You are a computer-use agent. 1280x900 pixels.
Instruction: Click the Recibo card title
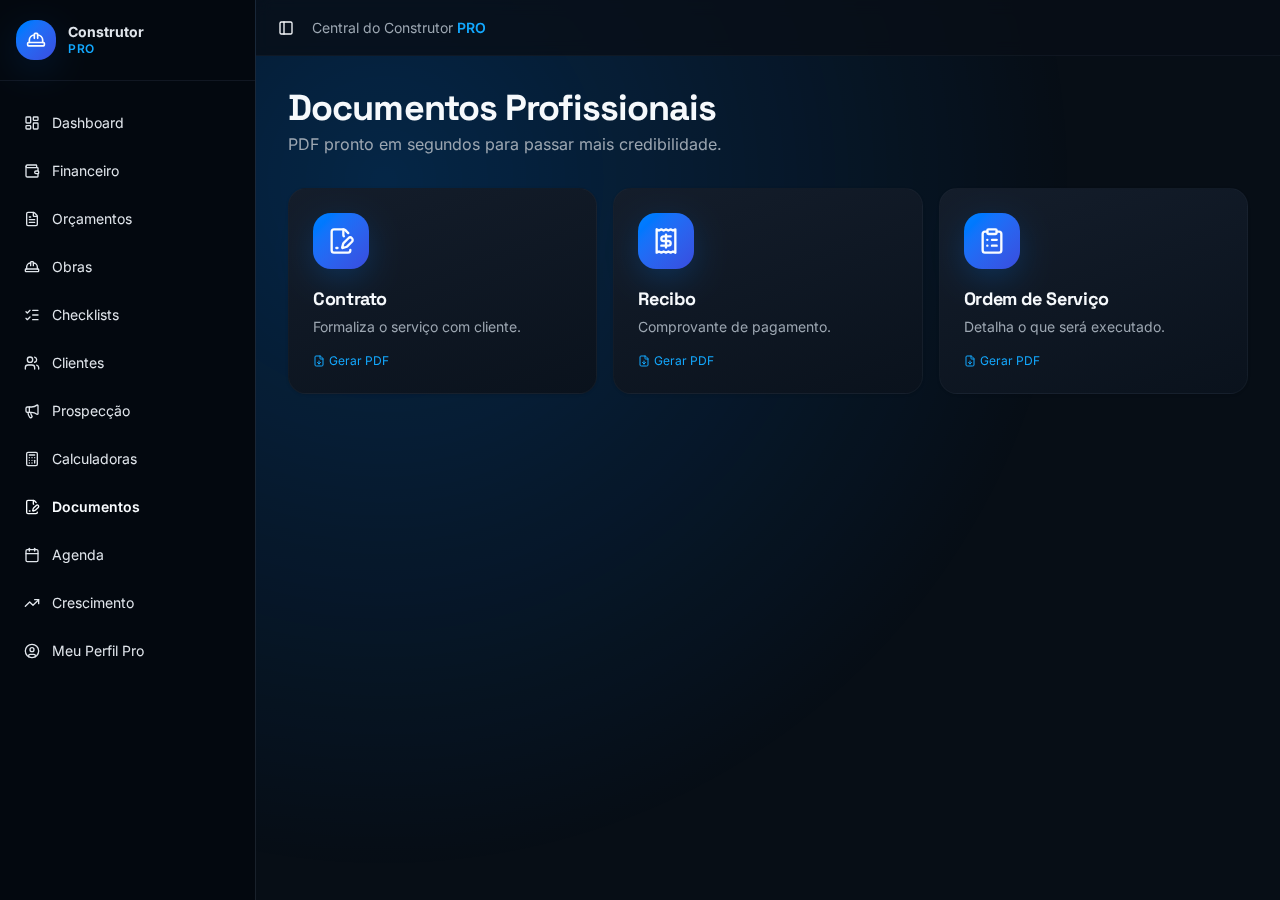(x=667, y=299)
